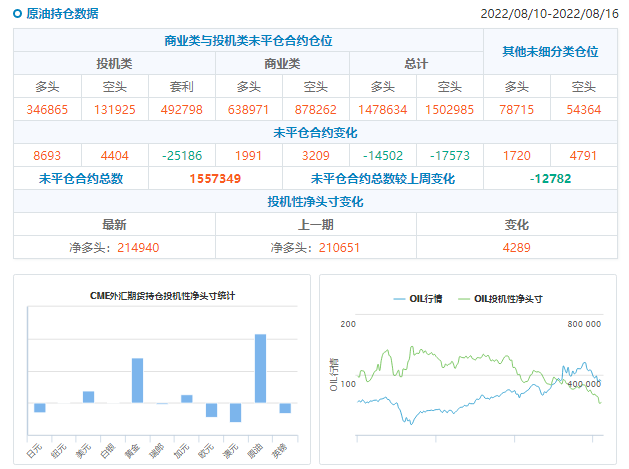The image size is (629, 469).
Task: Select the 澳元 bar in the chart
Action: [235, 412]
